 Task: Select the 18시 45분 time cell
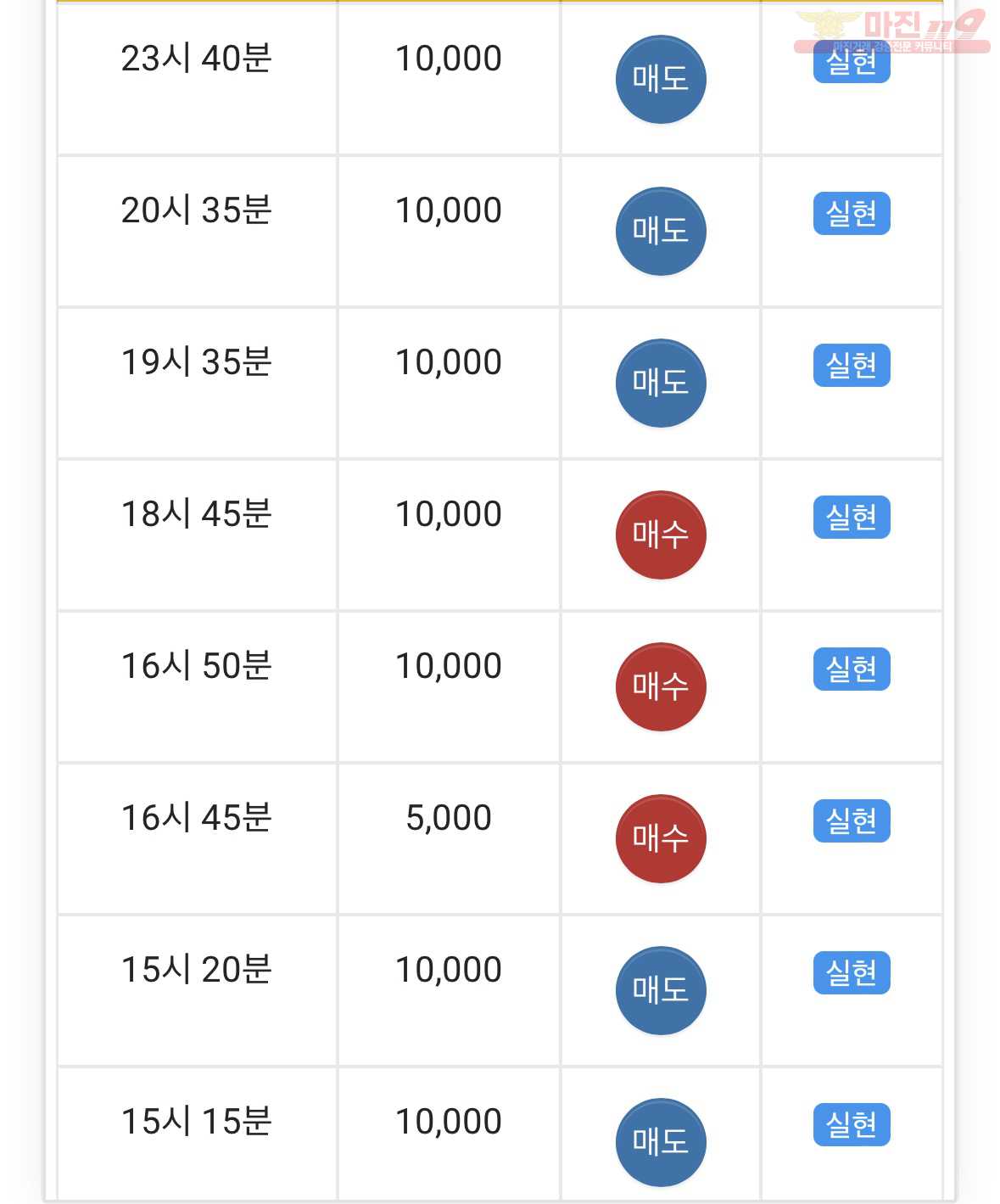click(197, 535)
